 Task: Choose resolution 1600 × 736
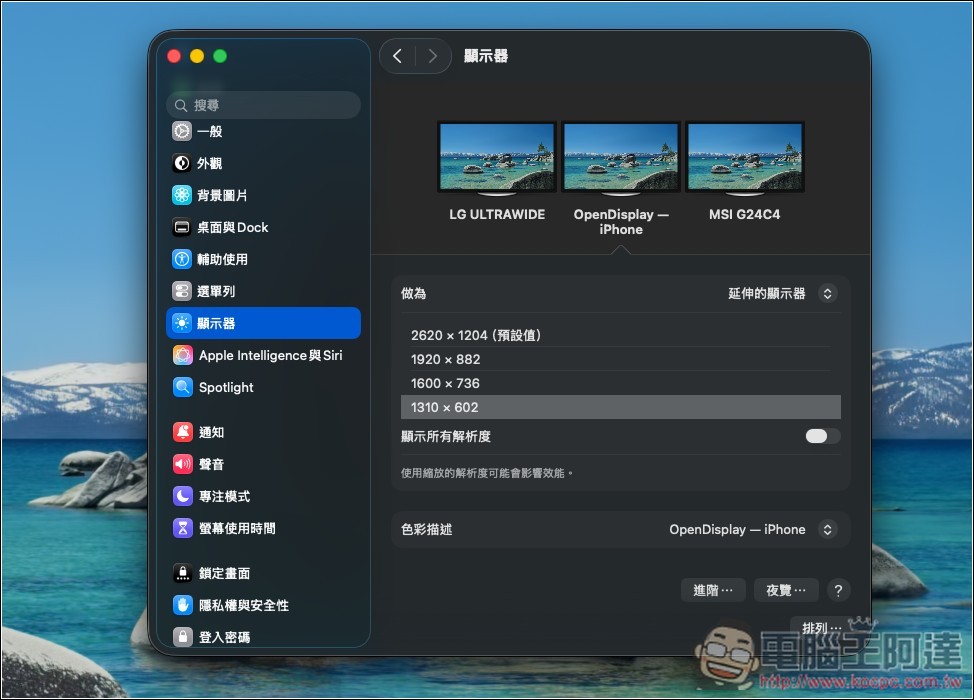621,383
